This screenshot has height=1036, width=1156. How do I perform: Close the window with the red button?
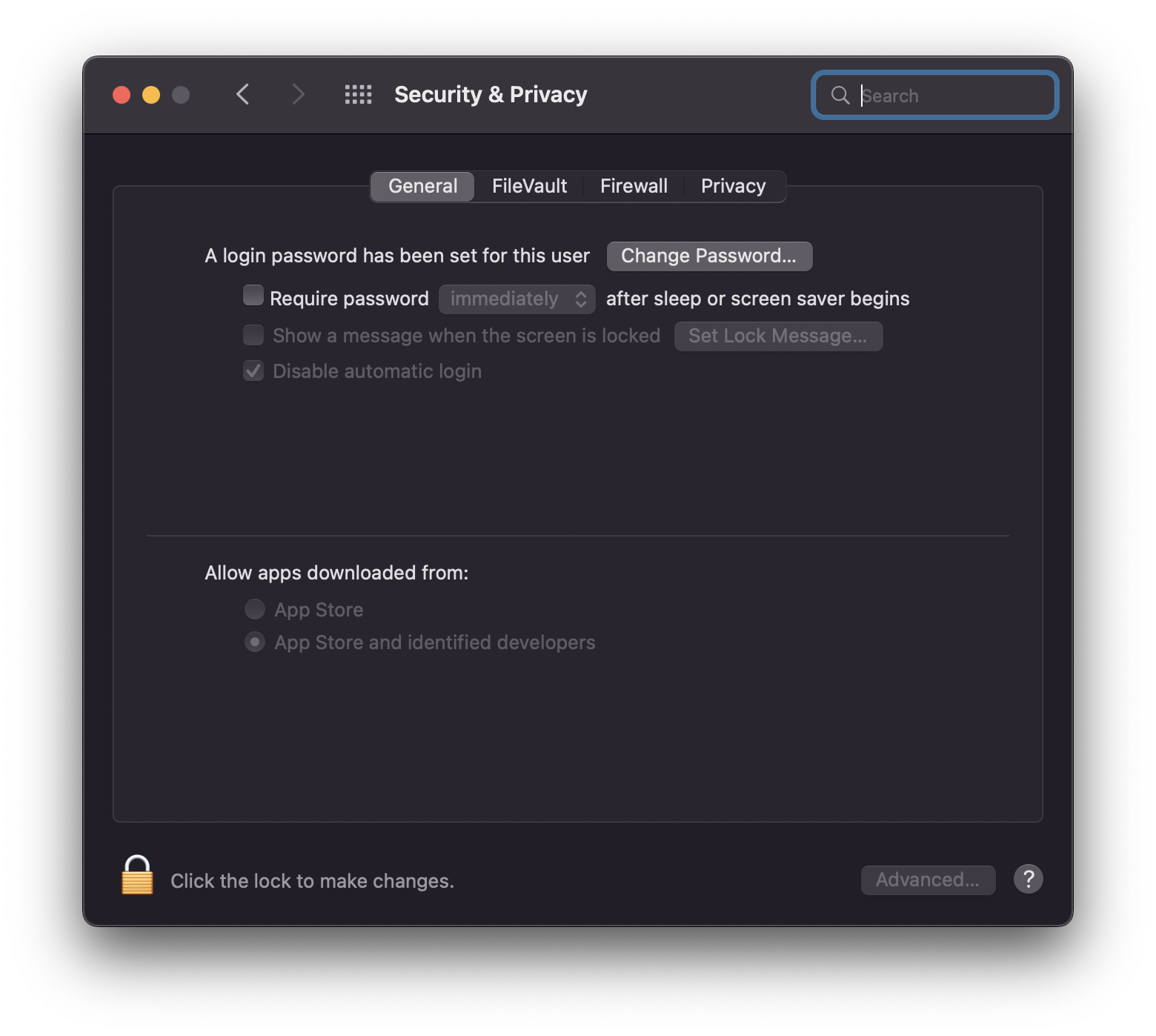(x=122, y=95)
